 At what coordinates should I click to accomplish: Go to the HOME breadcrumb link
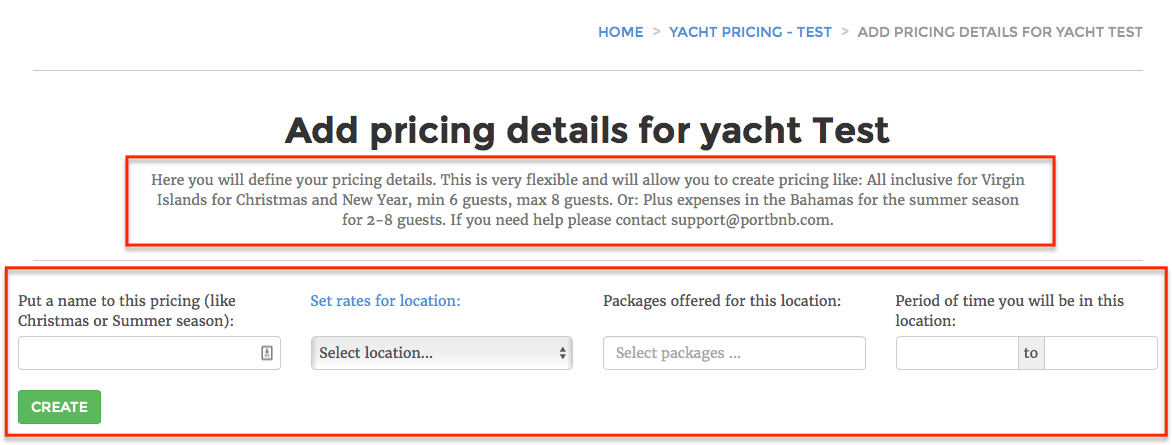click(620, 32)
